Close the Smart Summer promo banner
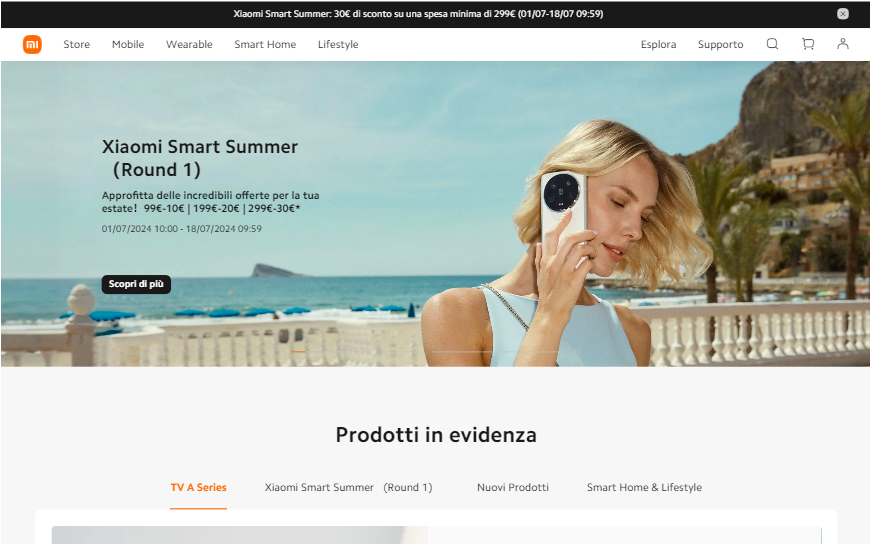 click(x=843, y=14)
